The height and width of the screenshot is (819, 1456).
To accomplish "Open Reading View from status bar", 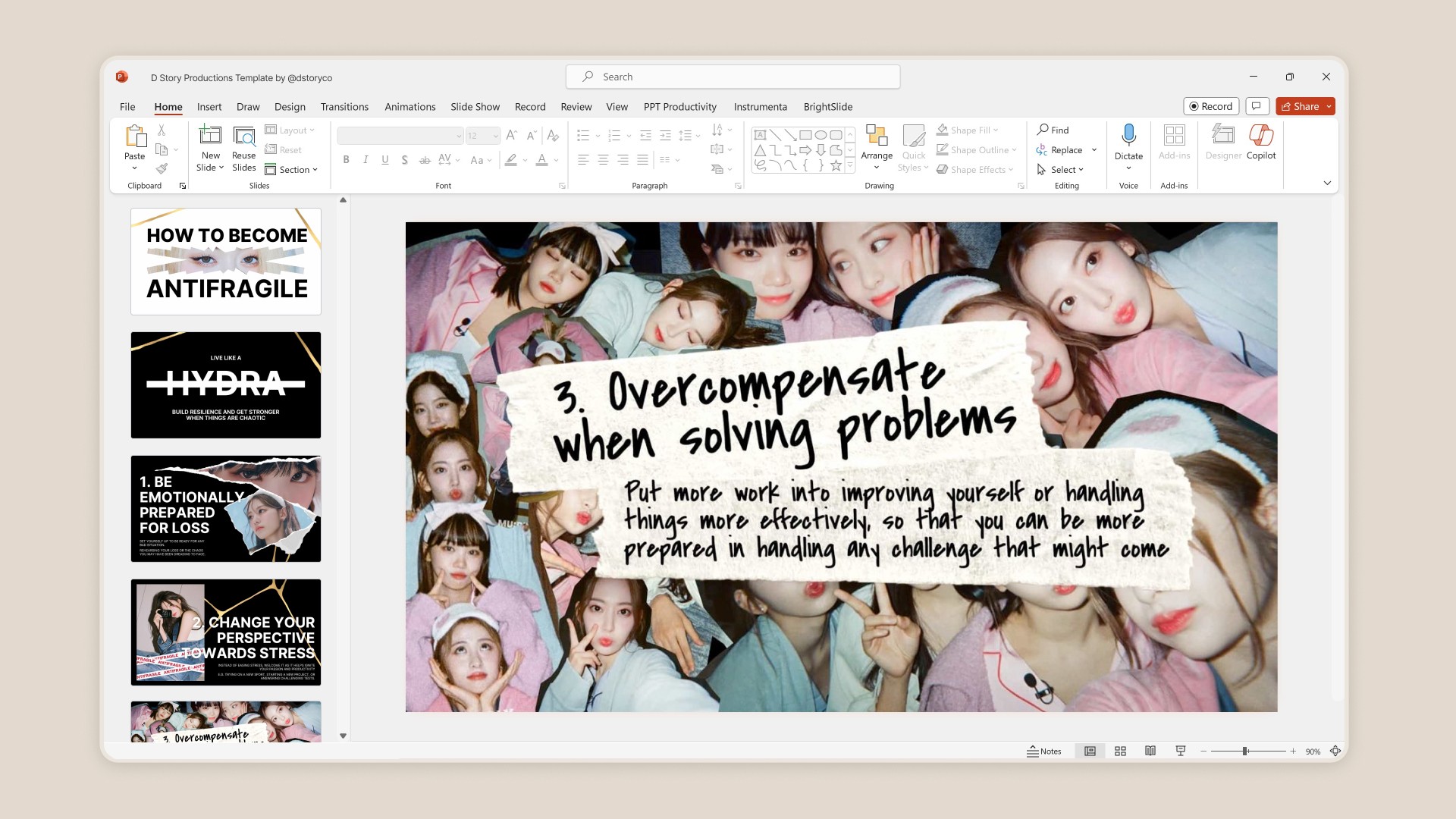I will [x=1150, y=751].
